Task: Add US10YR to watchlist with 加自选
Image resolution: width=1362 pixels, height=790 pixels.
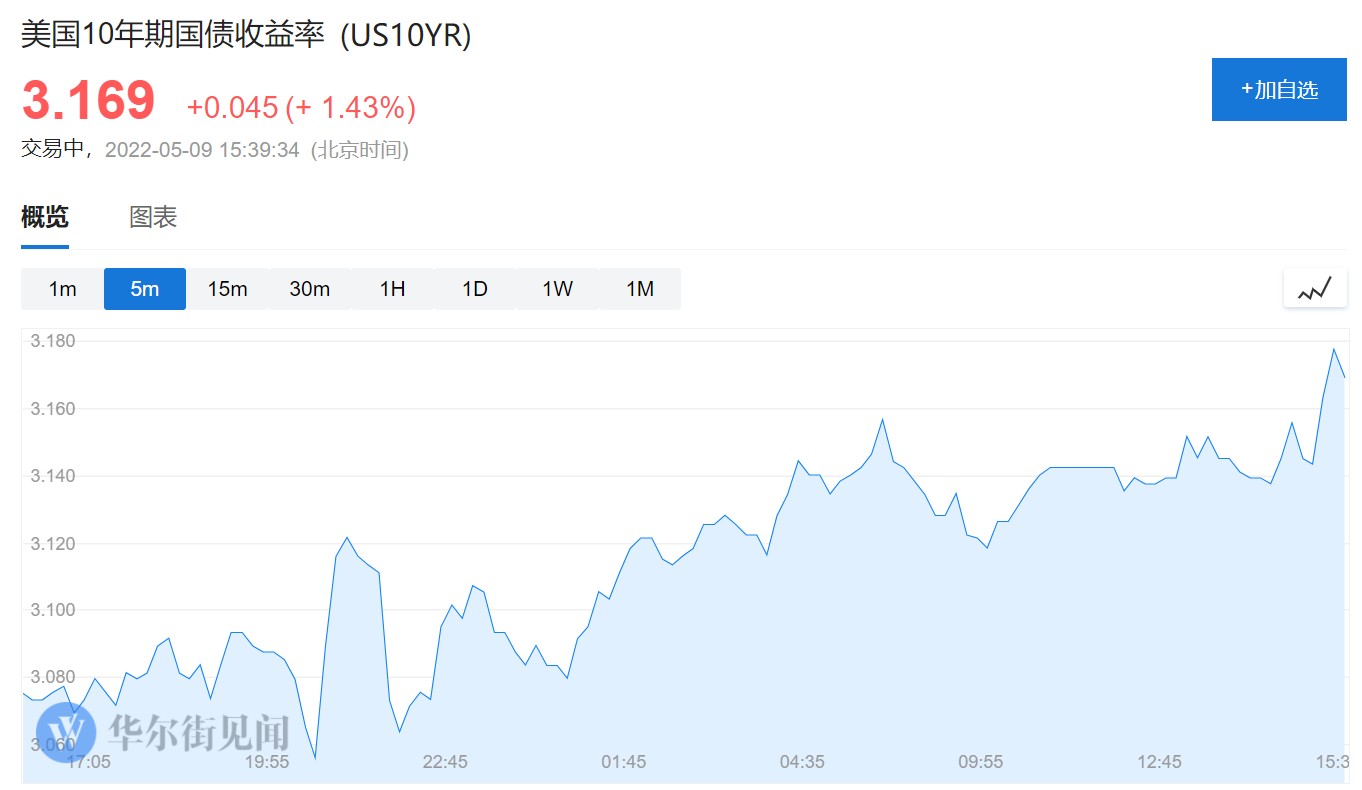Action: point(1279,90)
